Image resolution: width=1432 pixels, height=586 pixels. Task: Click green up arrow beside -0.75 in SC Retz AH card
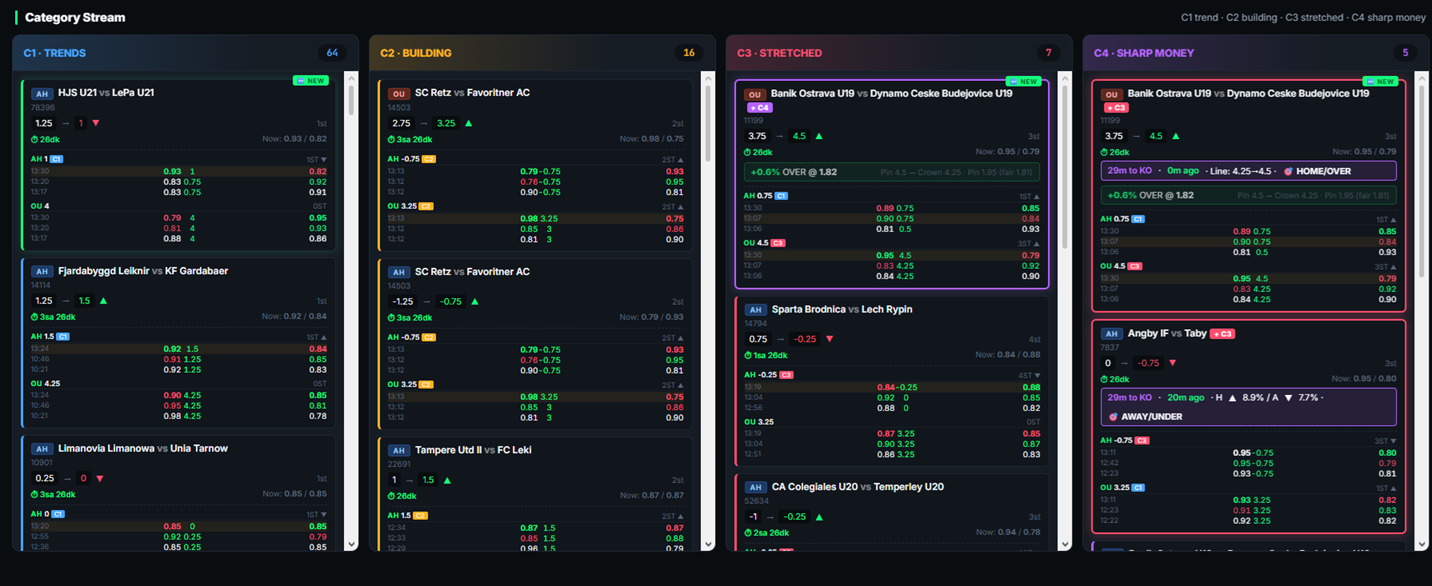[474, 301]
